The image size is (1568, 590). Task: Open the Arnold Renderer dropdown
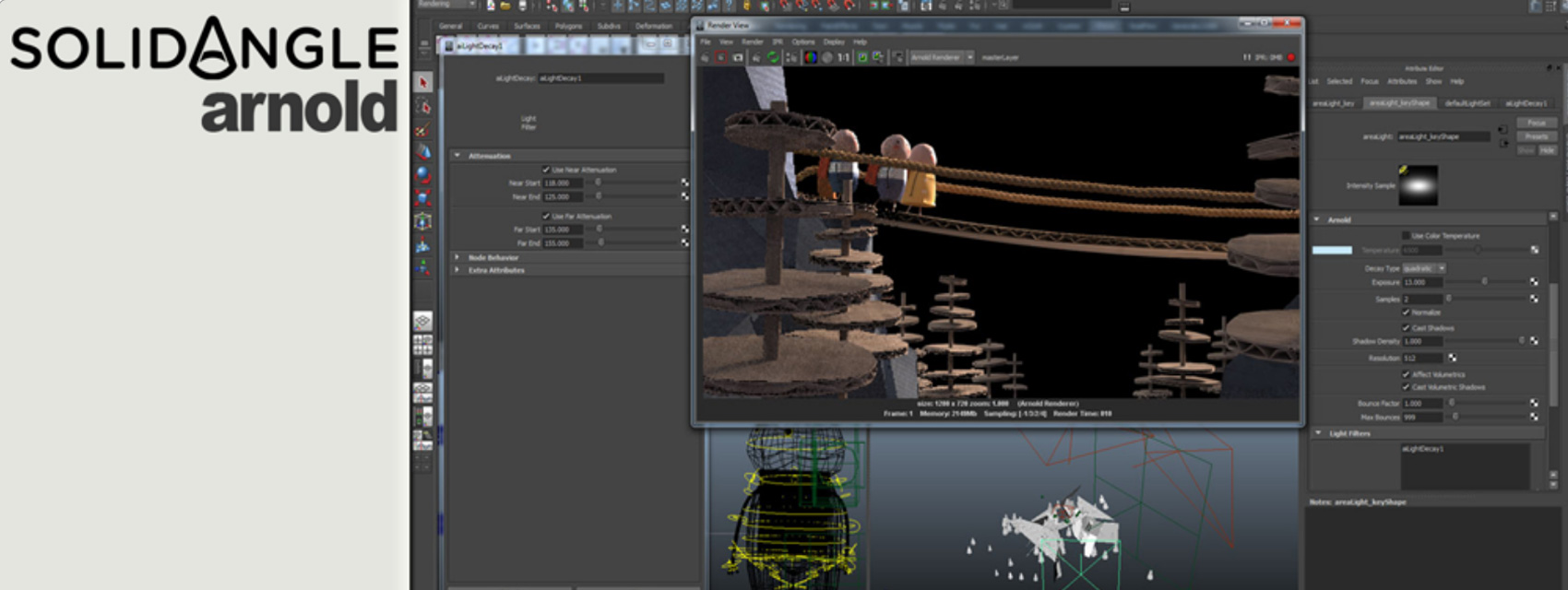click(942, 57)
